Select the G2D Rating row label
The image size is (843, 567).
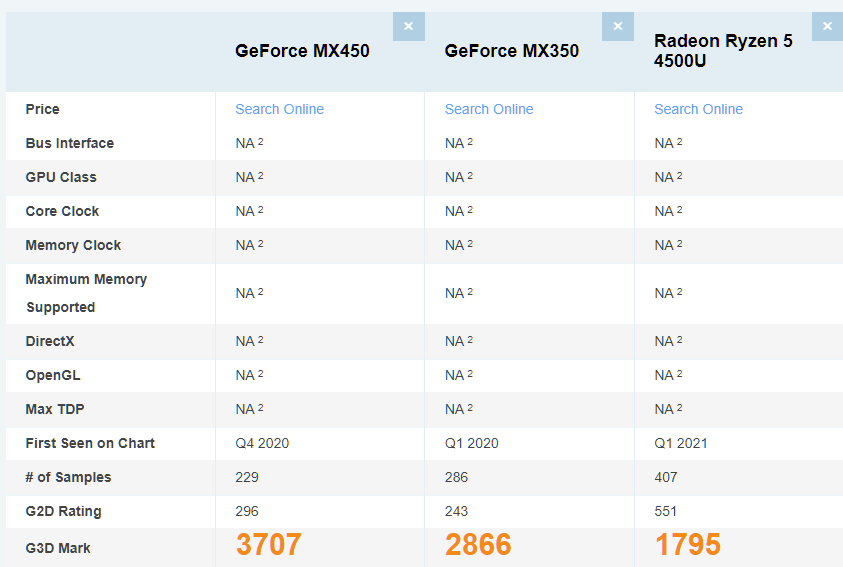tap(63, 511)
